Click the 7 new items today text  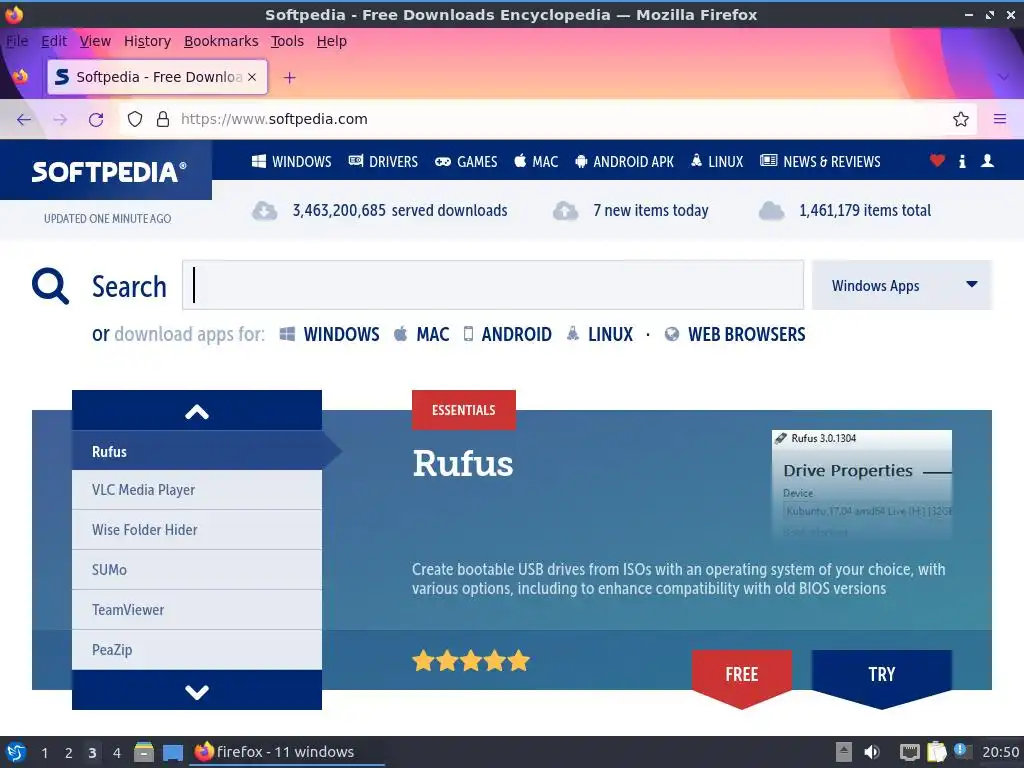point(650,210)
